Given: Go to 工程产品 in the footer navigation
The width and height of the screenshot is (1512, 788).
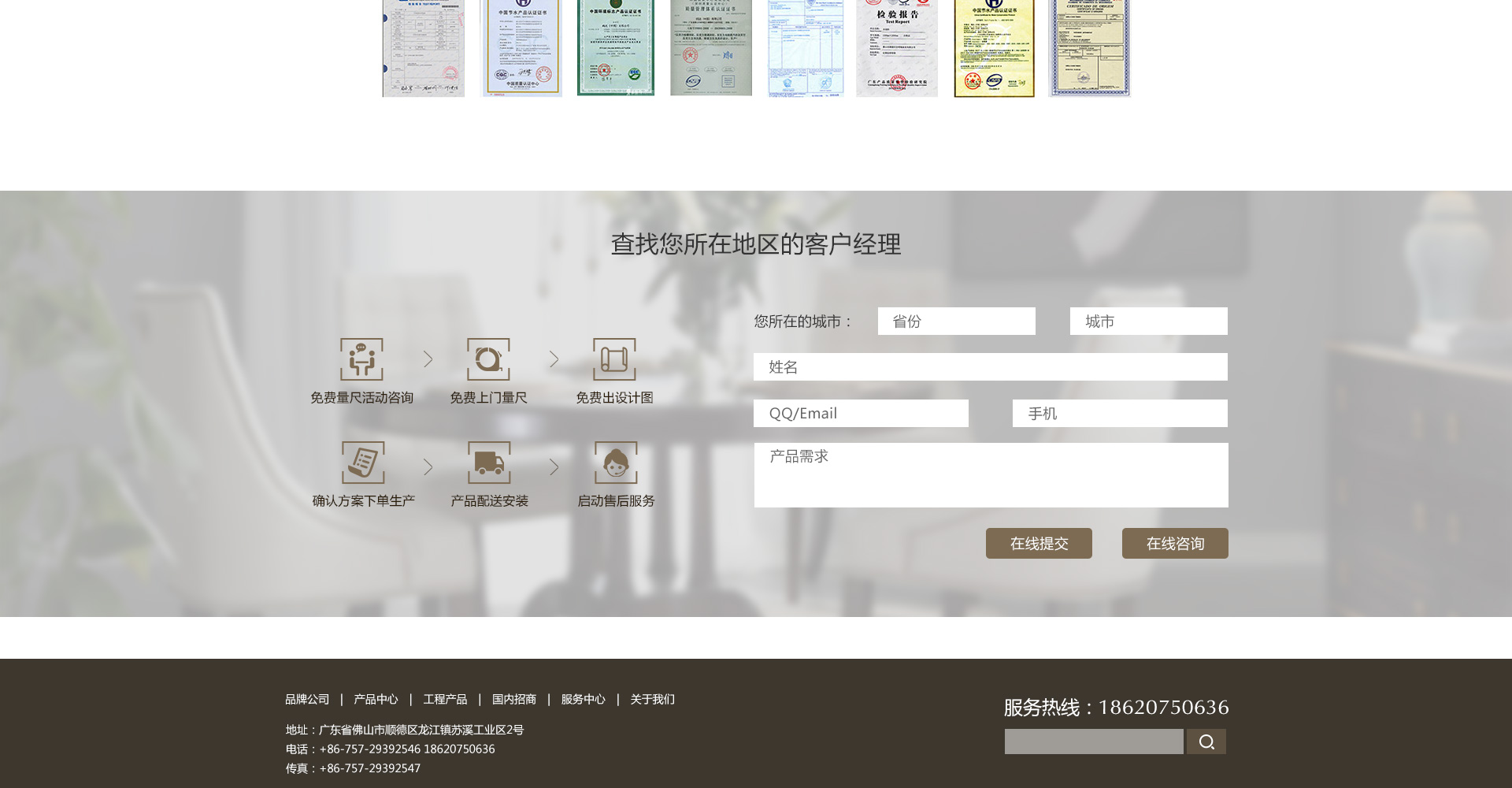Looking at the screenshot, I should [445, 699].
